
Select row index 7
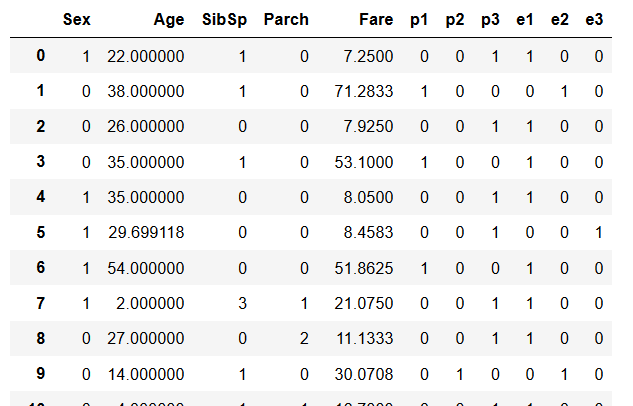coord(40,303)
